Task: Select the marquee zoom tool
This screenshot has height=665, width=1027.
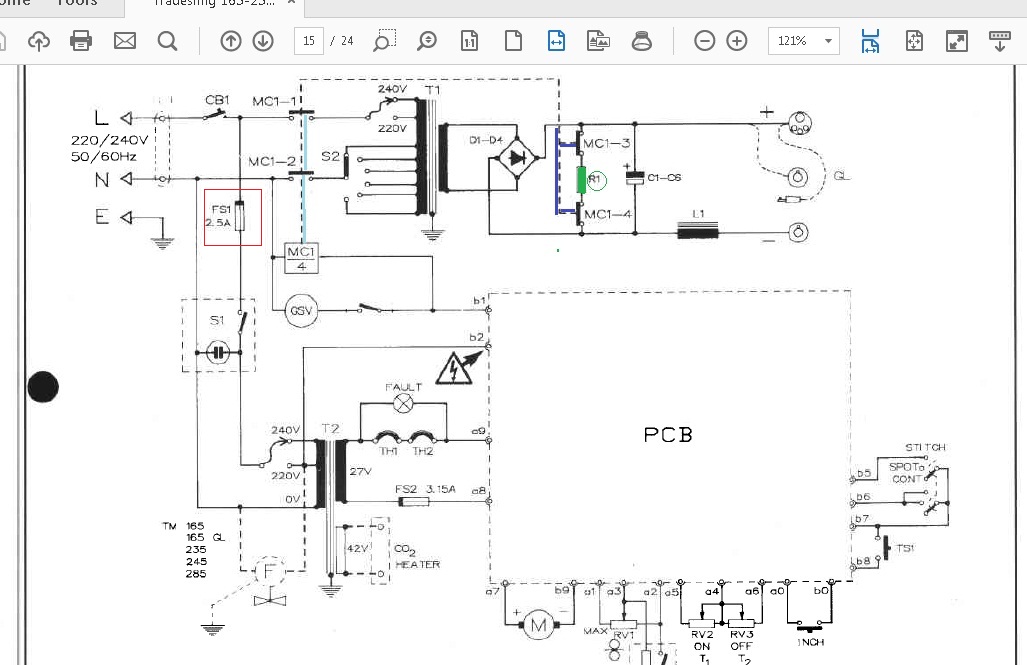Action: pos(384,41)
